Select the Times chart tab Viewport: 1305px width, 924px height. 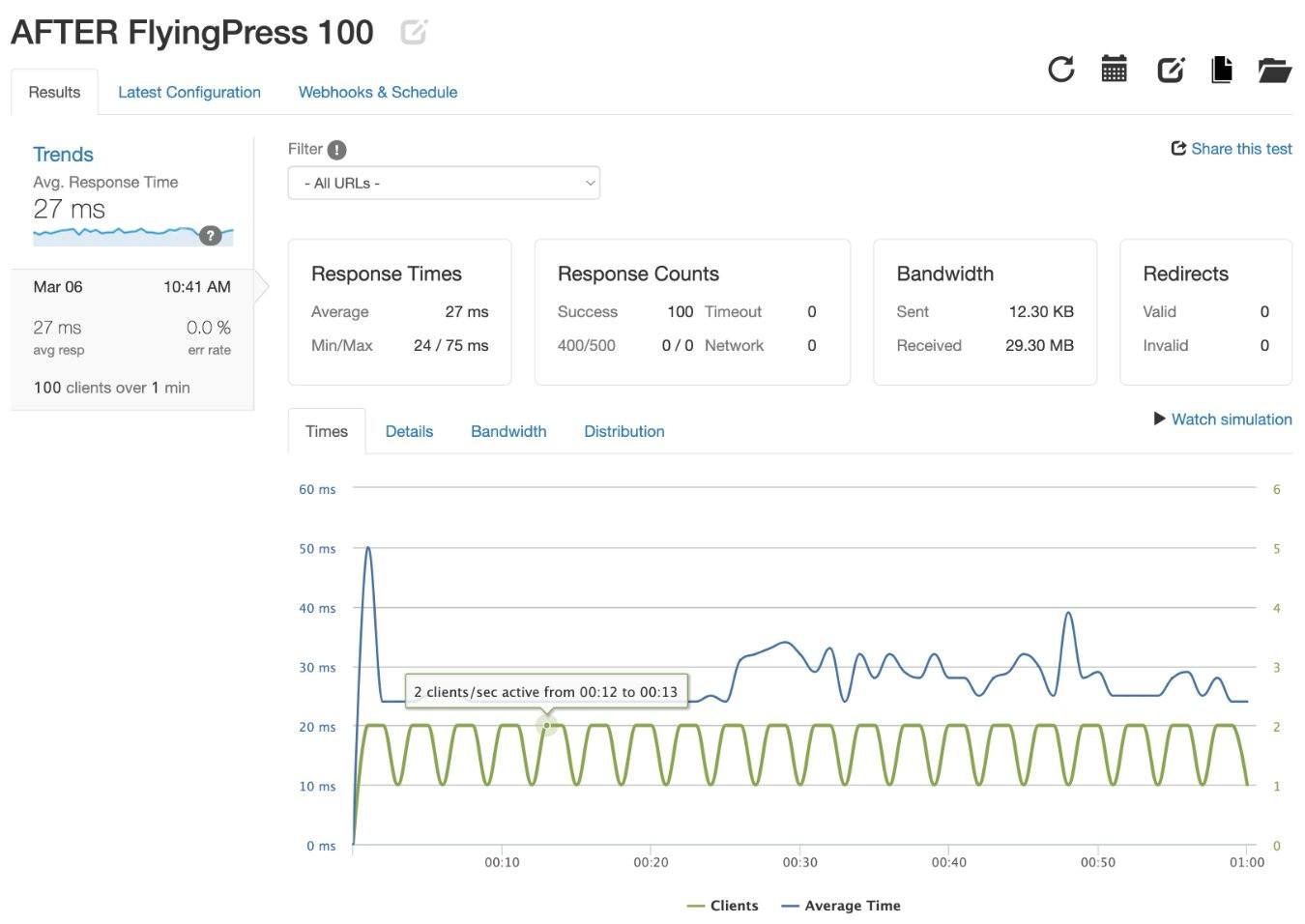(327, 431)
